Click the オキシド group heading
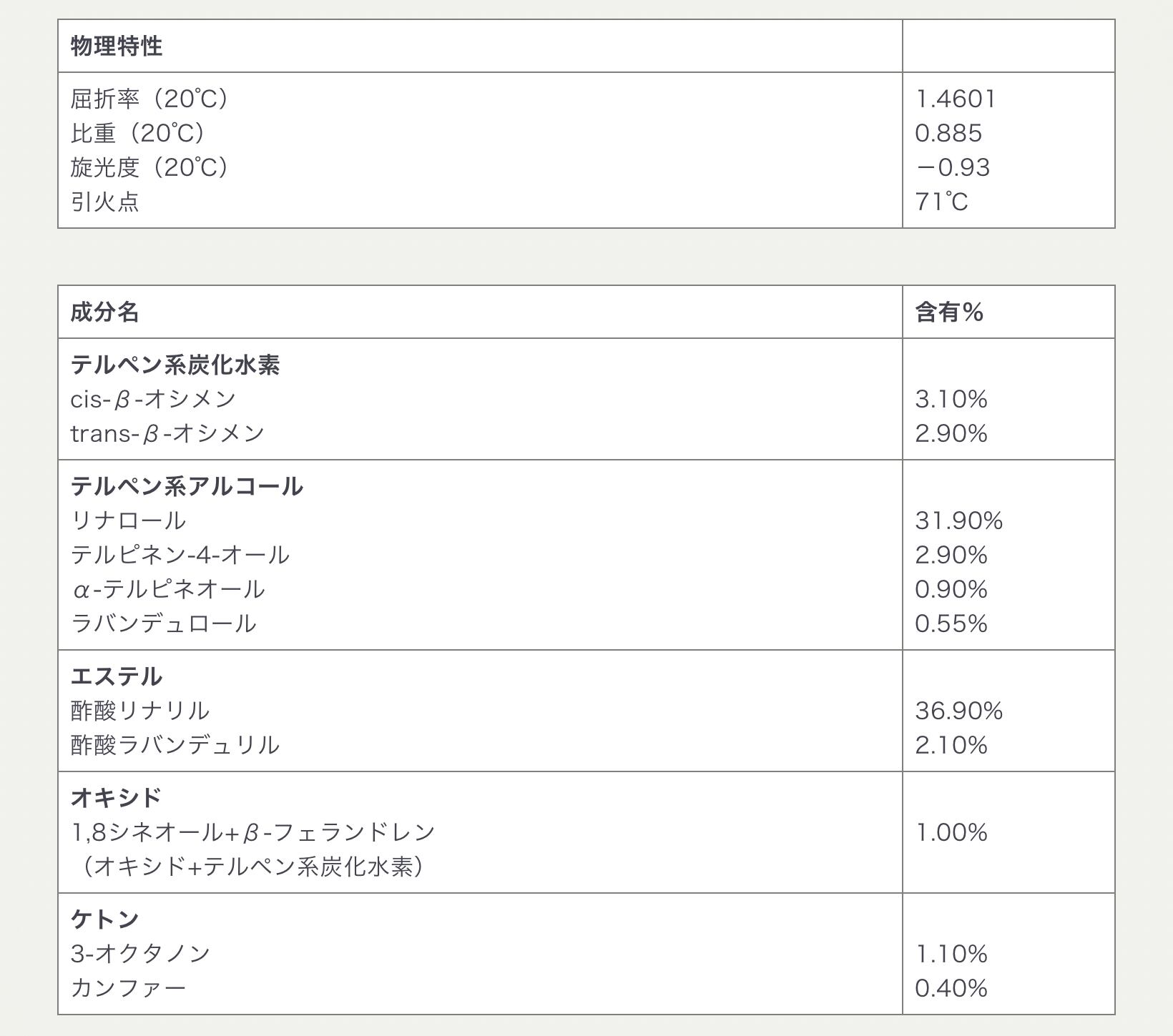This screenshot has width=1173, height=1036. (x=117, y=797)
